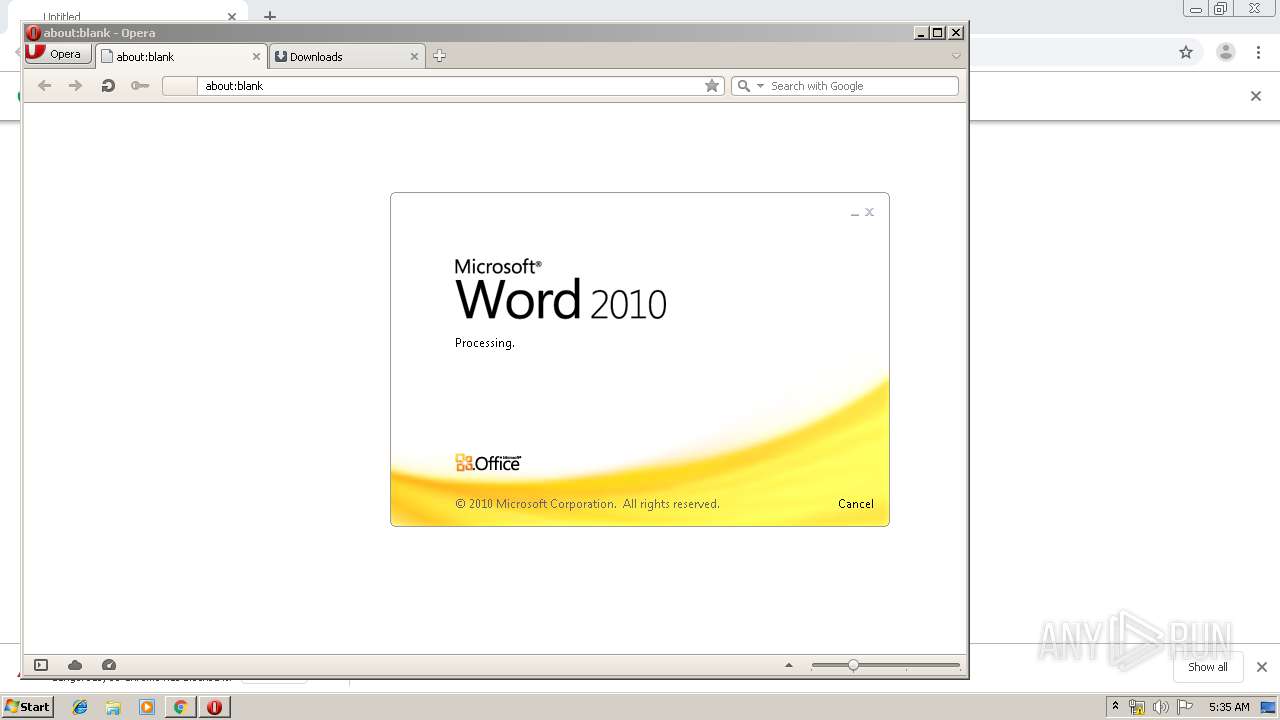Open the network tray icon
This screenshot has height=720, width=1280.
pos(1137,707)
